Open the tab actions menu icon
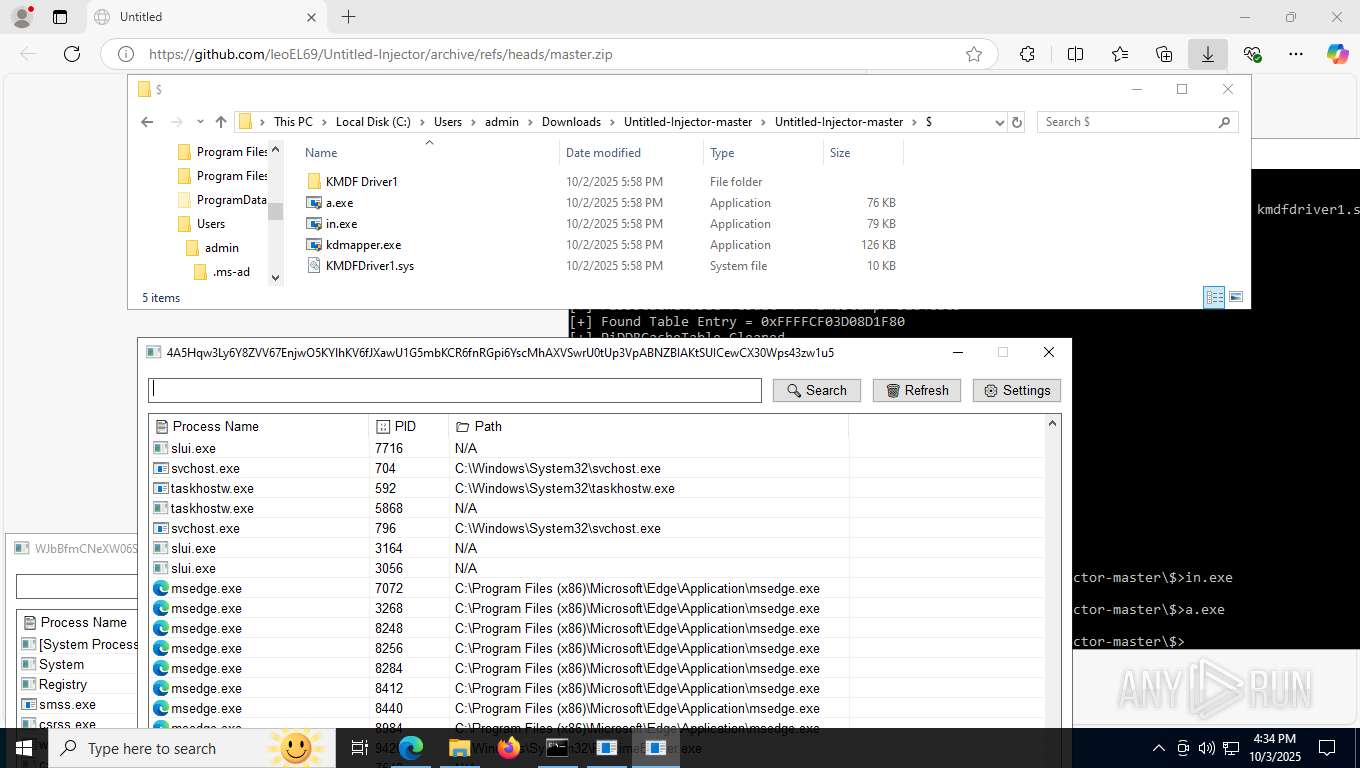The height and width of the screenshot is (768, 1360). click(x=60, y=17)
